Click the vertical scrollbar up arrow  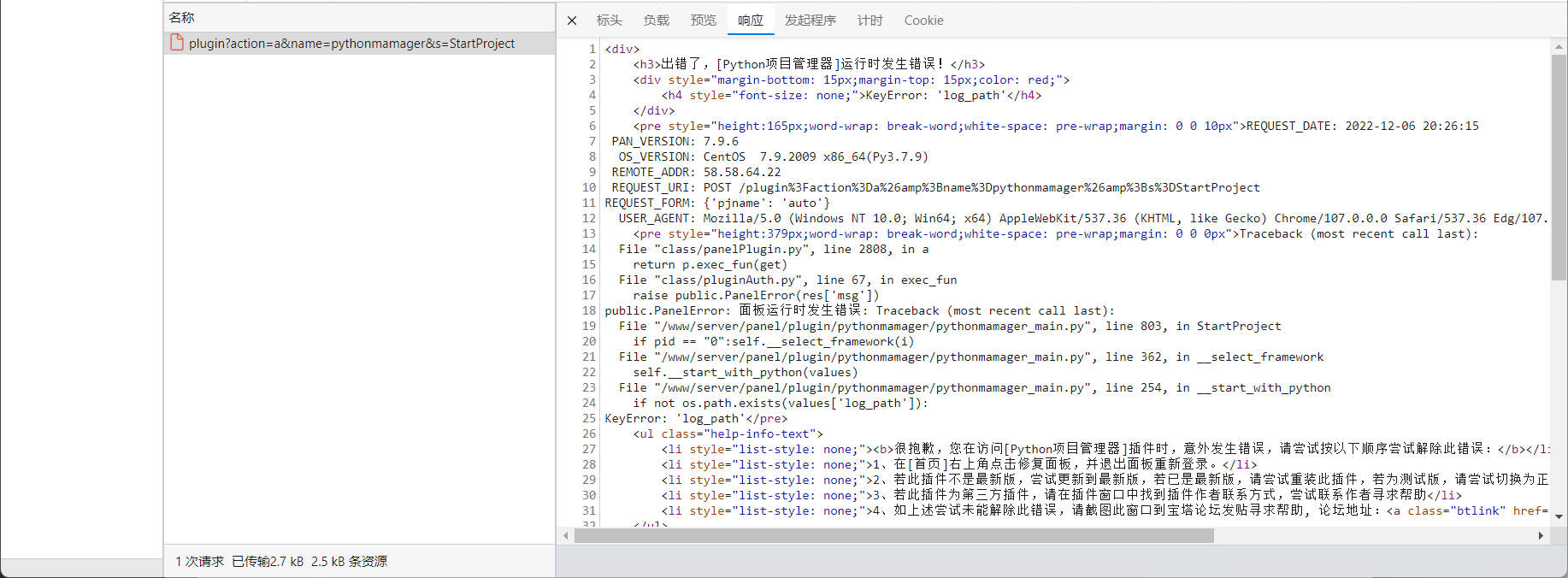pos(1559,47)
